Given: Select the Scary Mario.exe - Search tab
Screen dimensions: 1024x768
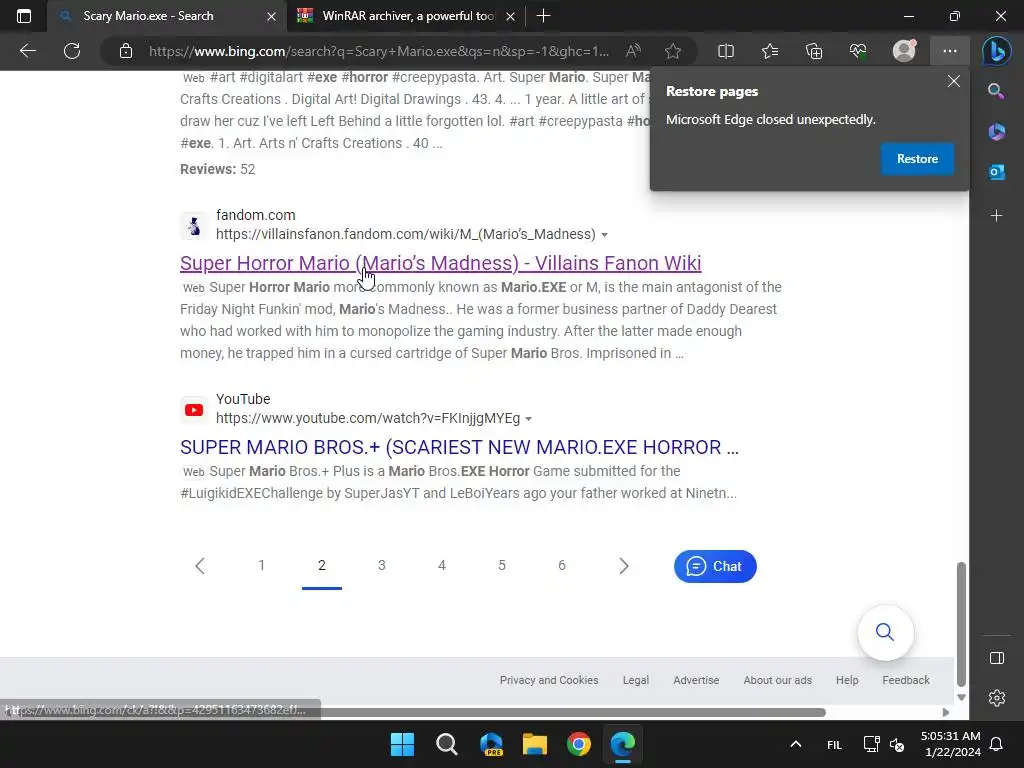Looking at the screenshot, I should tap(167, 16).
